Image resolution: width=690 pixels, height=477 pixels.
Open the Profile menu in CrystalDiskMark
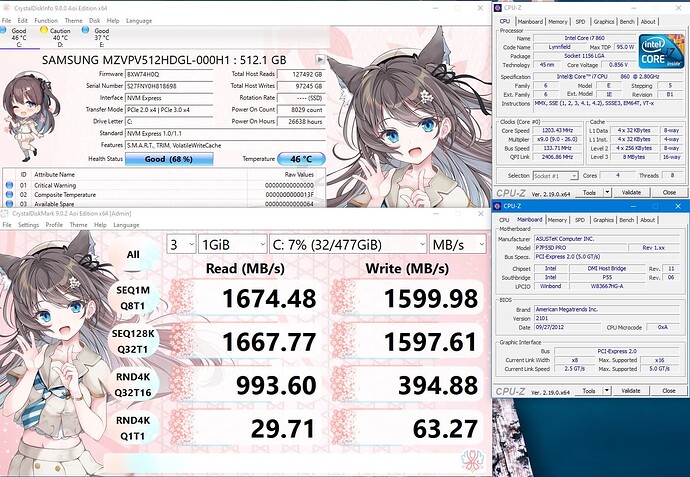(54, 225)
